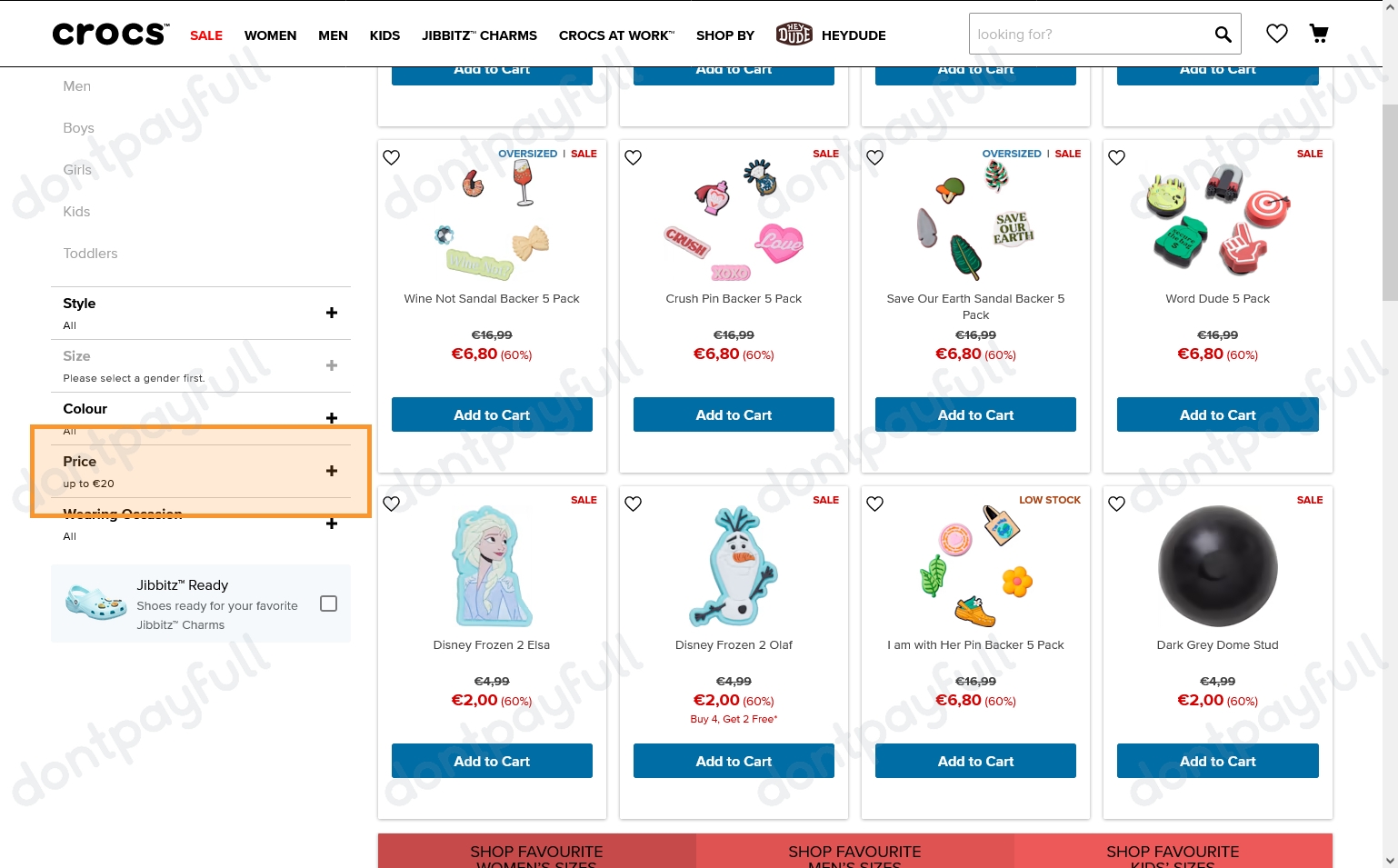This screenshot has width=1398, height=868.
Task: Click the HEYDUDE logo link
Action: pos(831,35)
